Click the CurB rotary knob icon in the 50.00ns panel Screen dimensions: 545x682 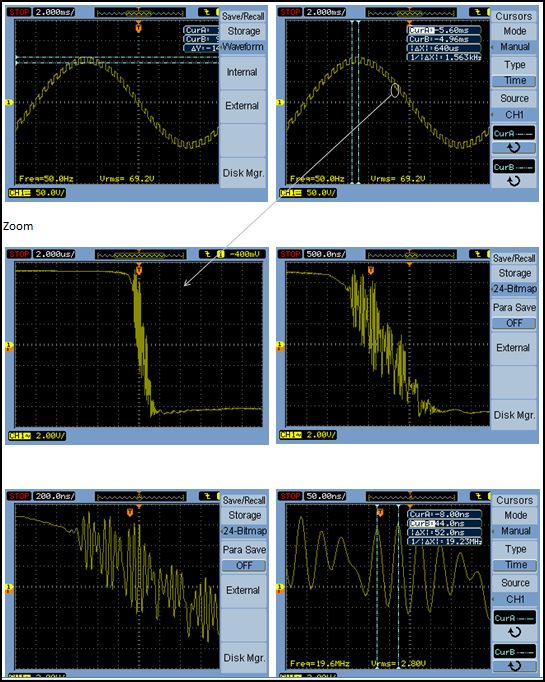tap(514, 665)
